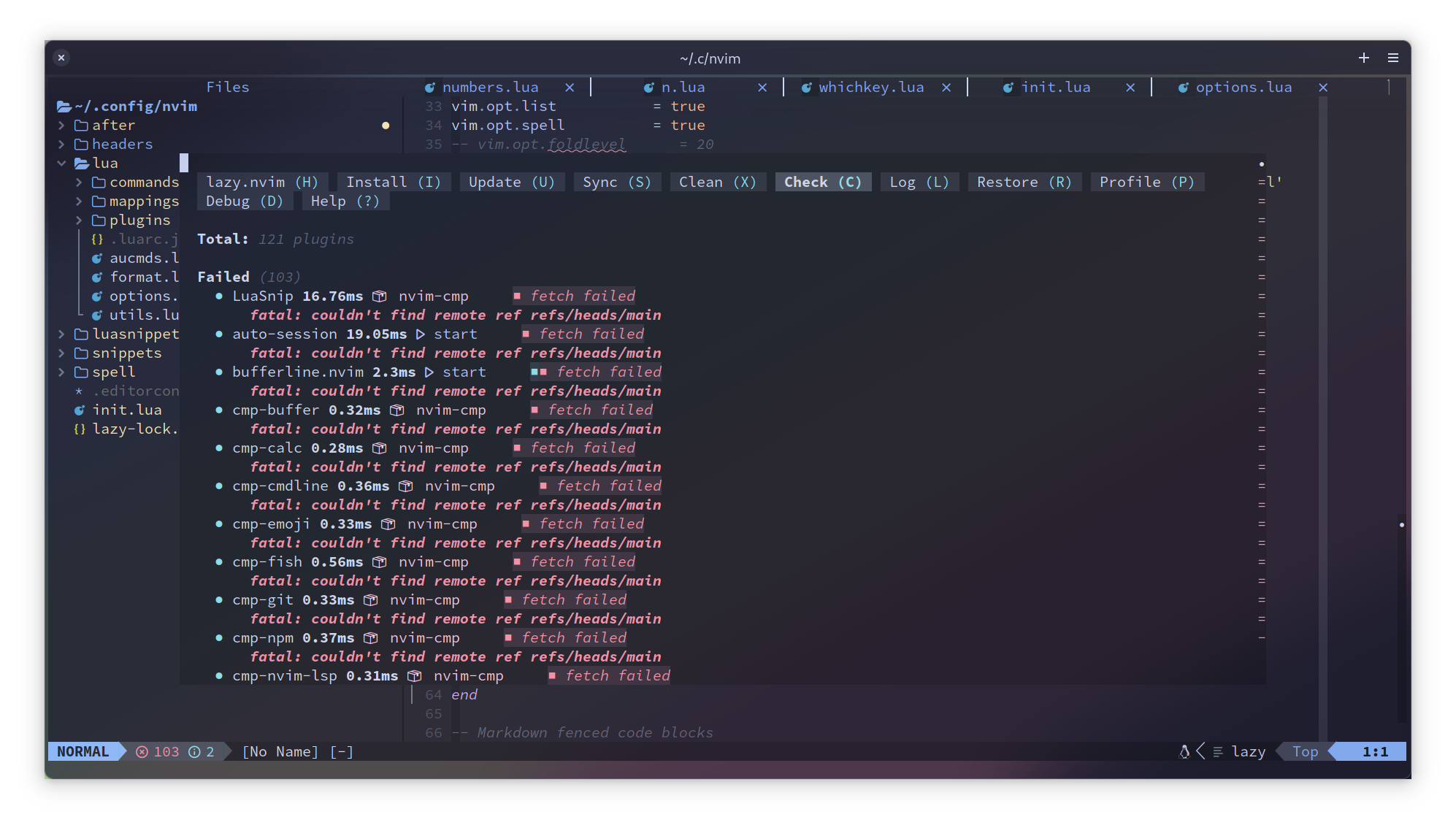Click the cmp-buffer package box icon
Viewport: 1456px width, 828px height.
click(x=397, y=410)
